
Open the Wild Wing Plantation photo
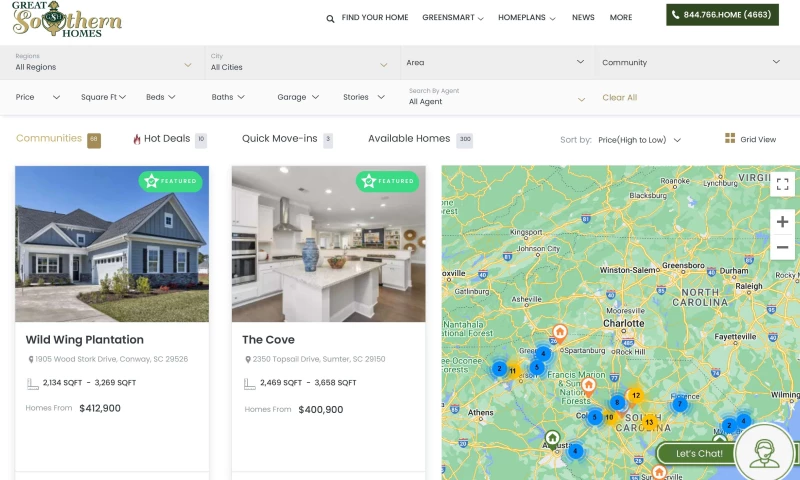(x=112, y=244)
